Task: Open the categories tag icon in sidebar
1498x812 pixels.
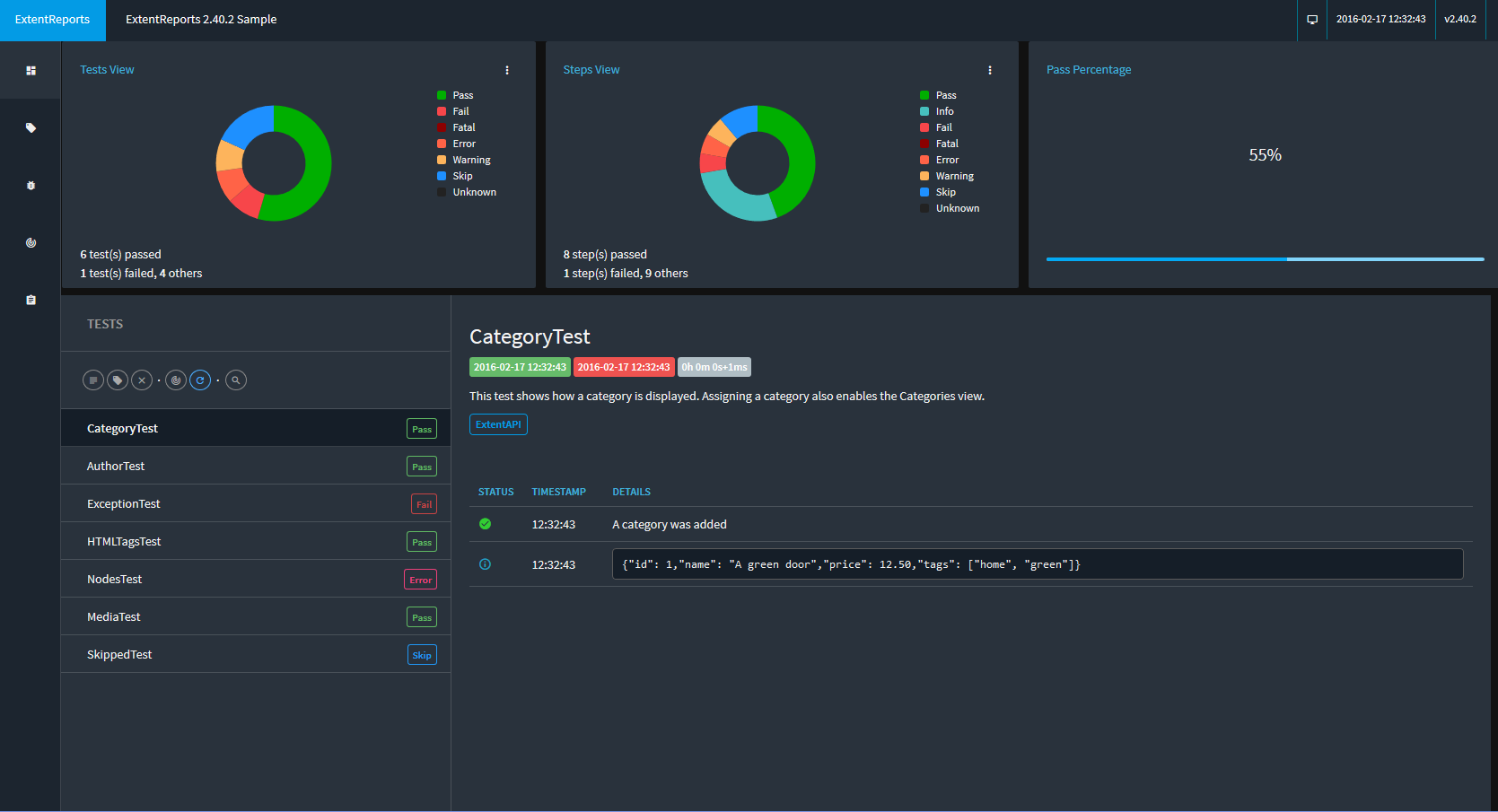Action: (x=31, y=127)
